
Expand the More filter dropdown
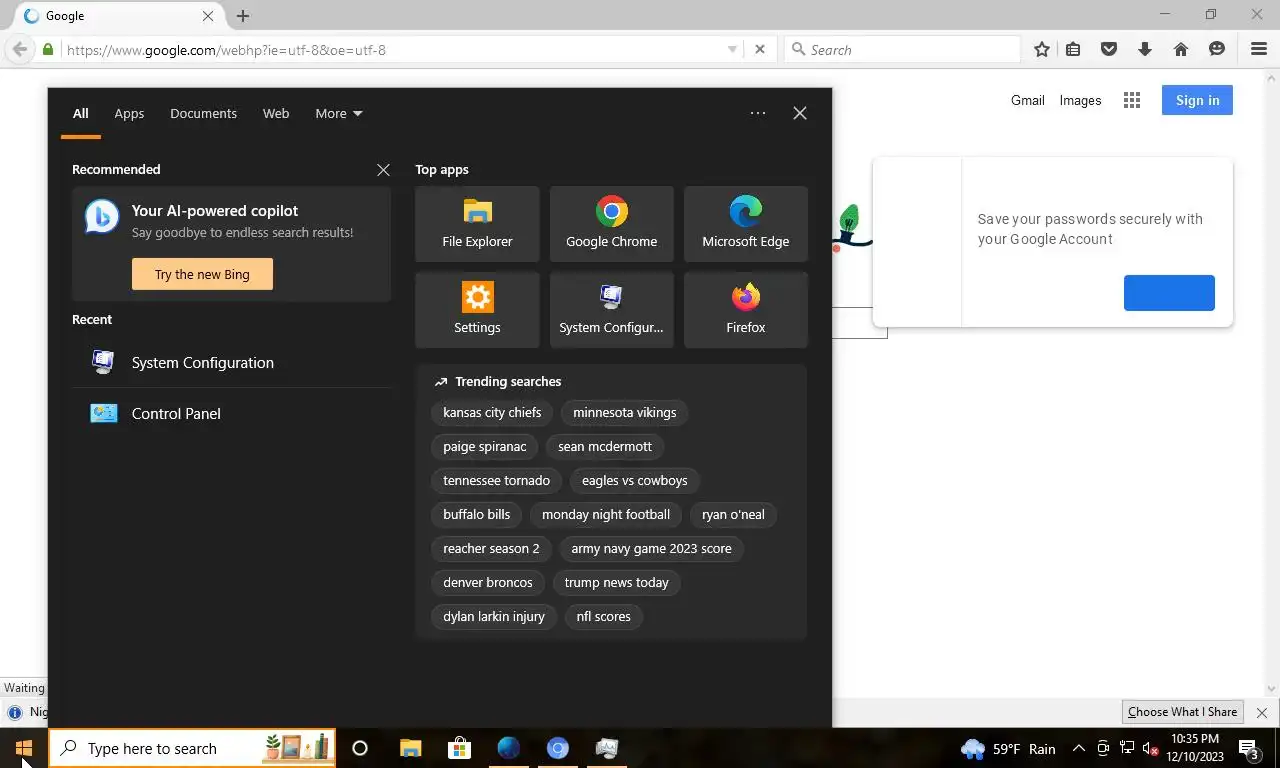[x=339, y=113]
